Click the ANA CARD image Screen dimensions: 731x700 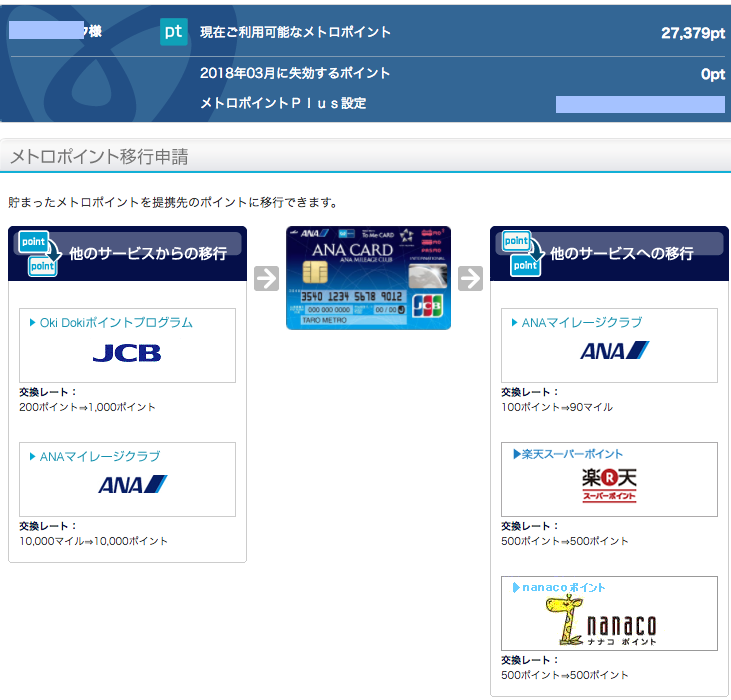(x=368, y=278)
